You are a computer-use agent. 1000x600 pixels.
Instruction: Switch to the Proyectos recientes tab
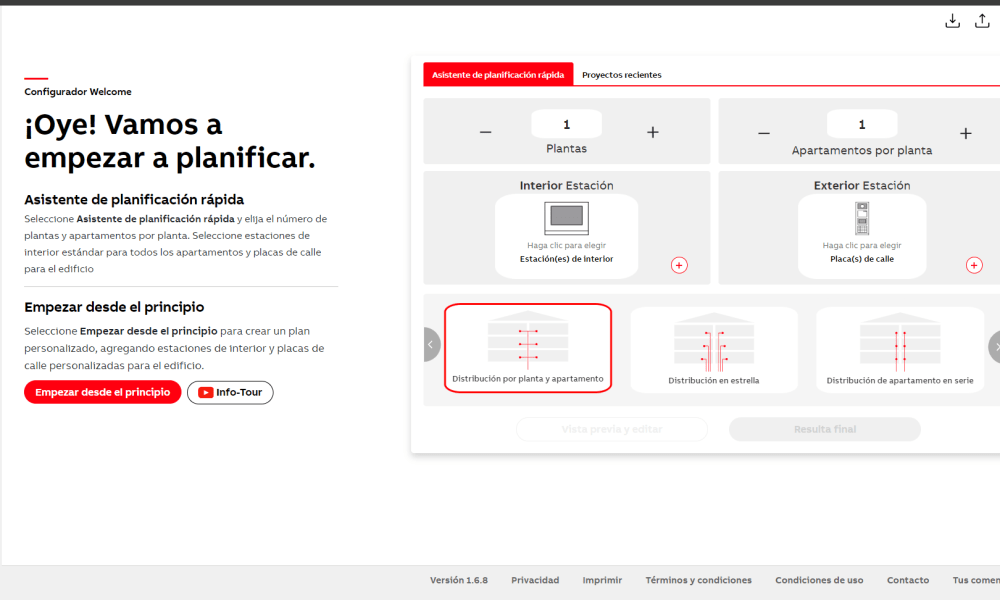(x=622, y=74)
